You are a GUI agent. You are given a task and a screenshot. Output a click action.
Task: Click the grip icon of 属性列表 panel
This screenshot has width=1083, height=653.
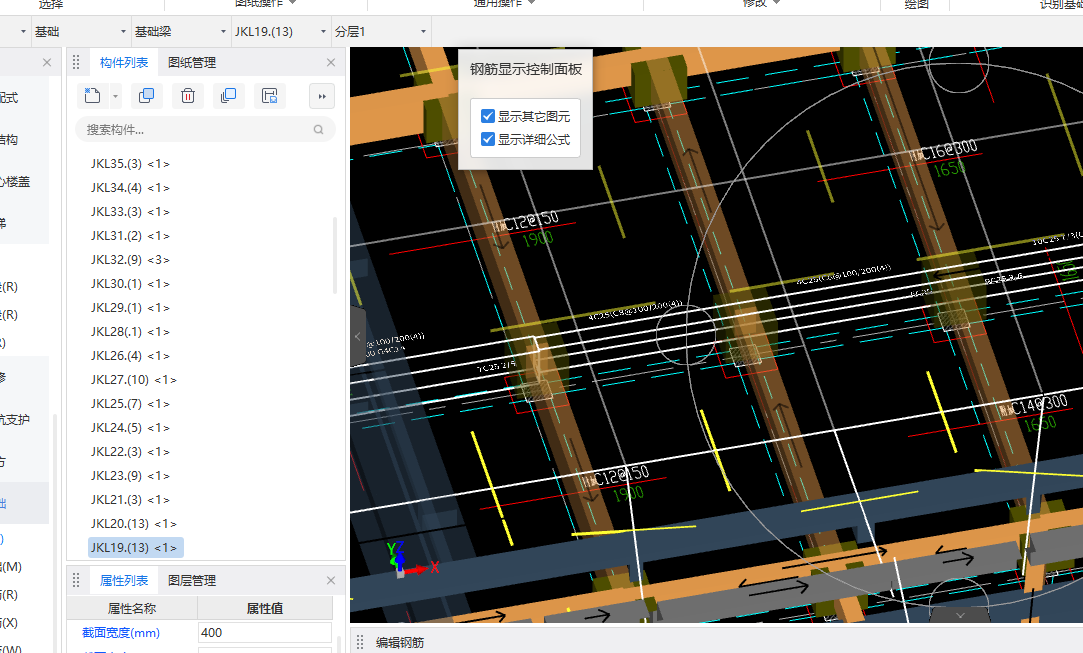pos(76,580)
